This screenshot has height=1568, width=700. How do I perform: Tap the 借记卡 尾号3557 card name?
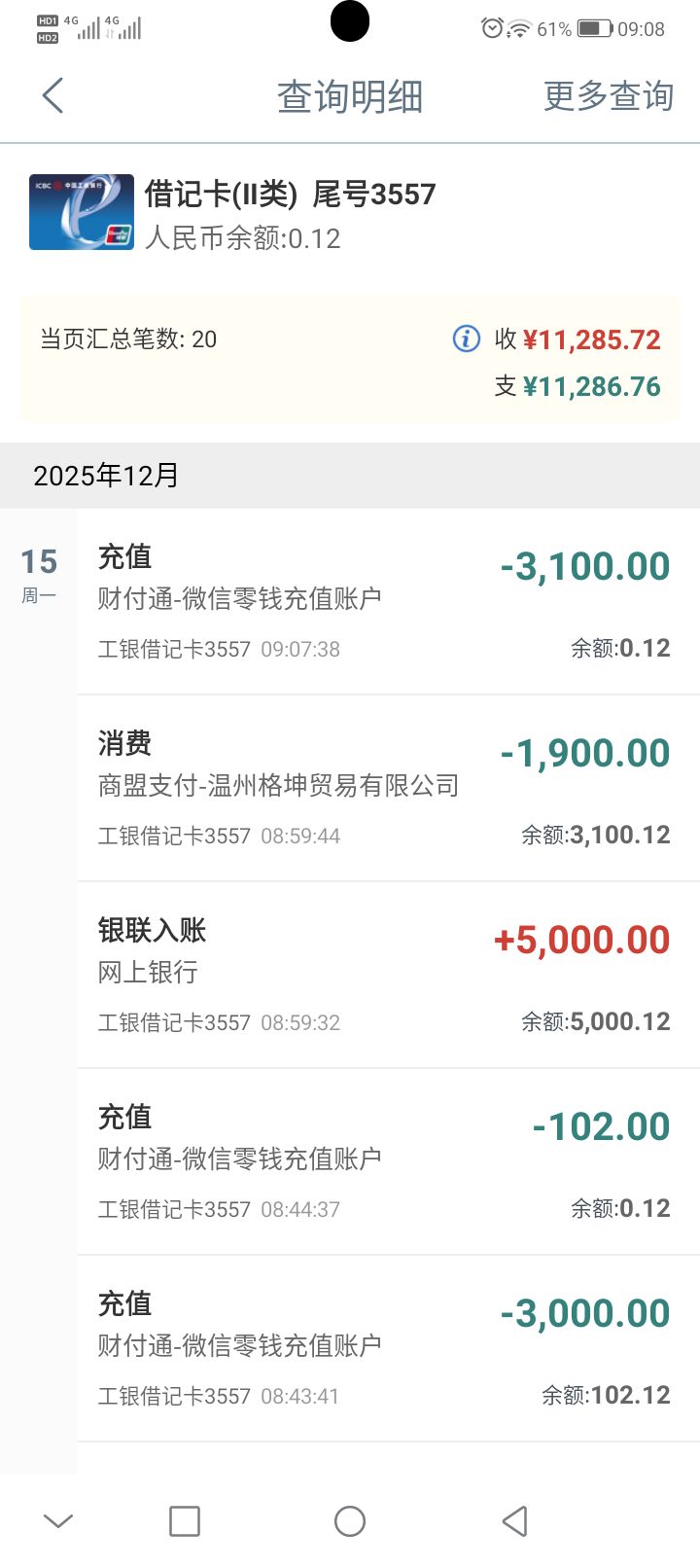pyautogui.click(x=290, y=195)
